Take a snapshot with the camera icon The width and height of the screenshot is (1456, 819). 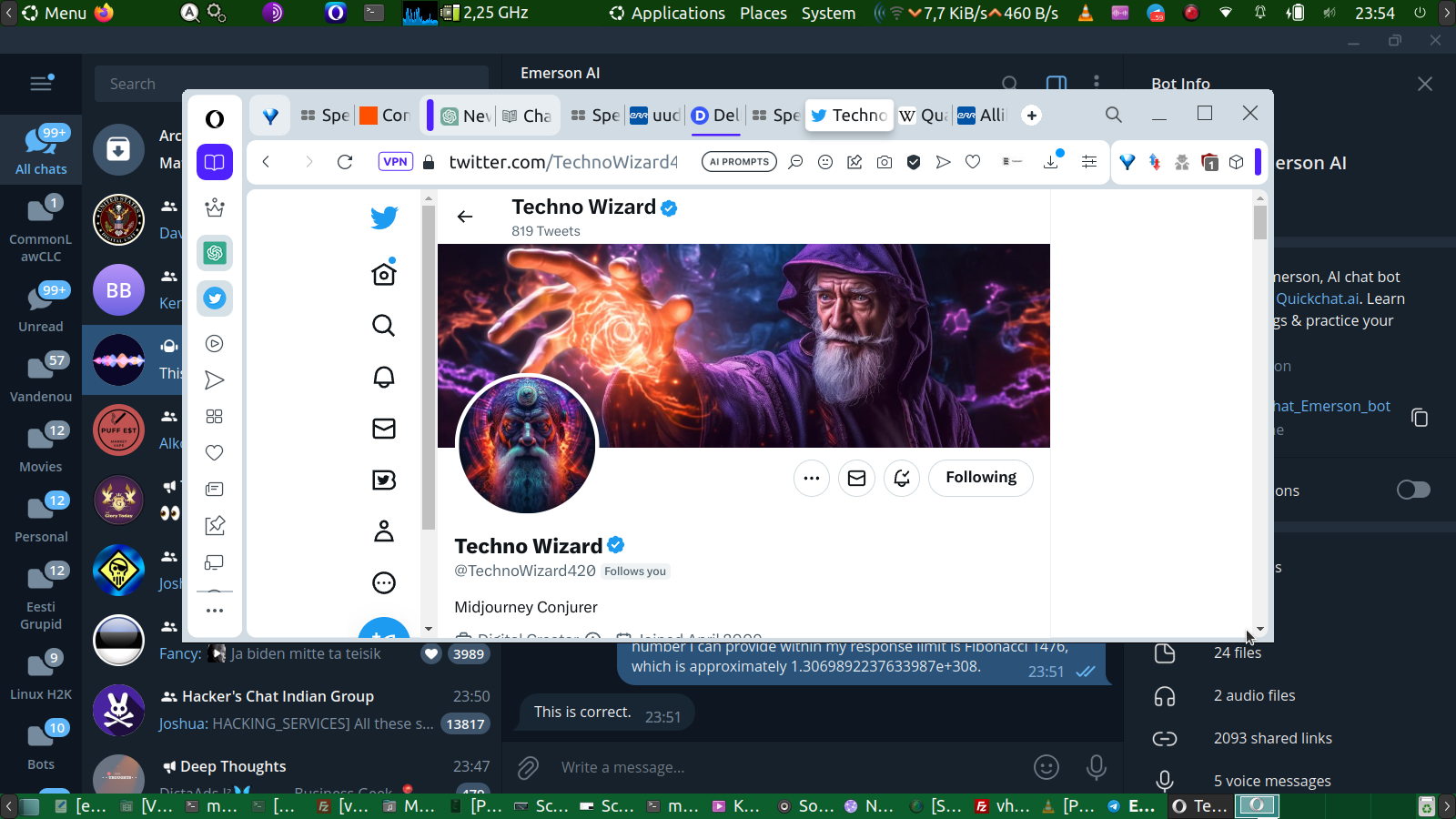(885, 162)
